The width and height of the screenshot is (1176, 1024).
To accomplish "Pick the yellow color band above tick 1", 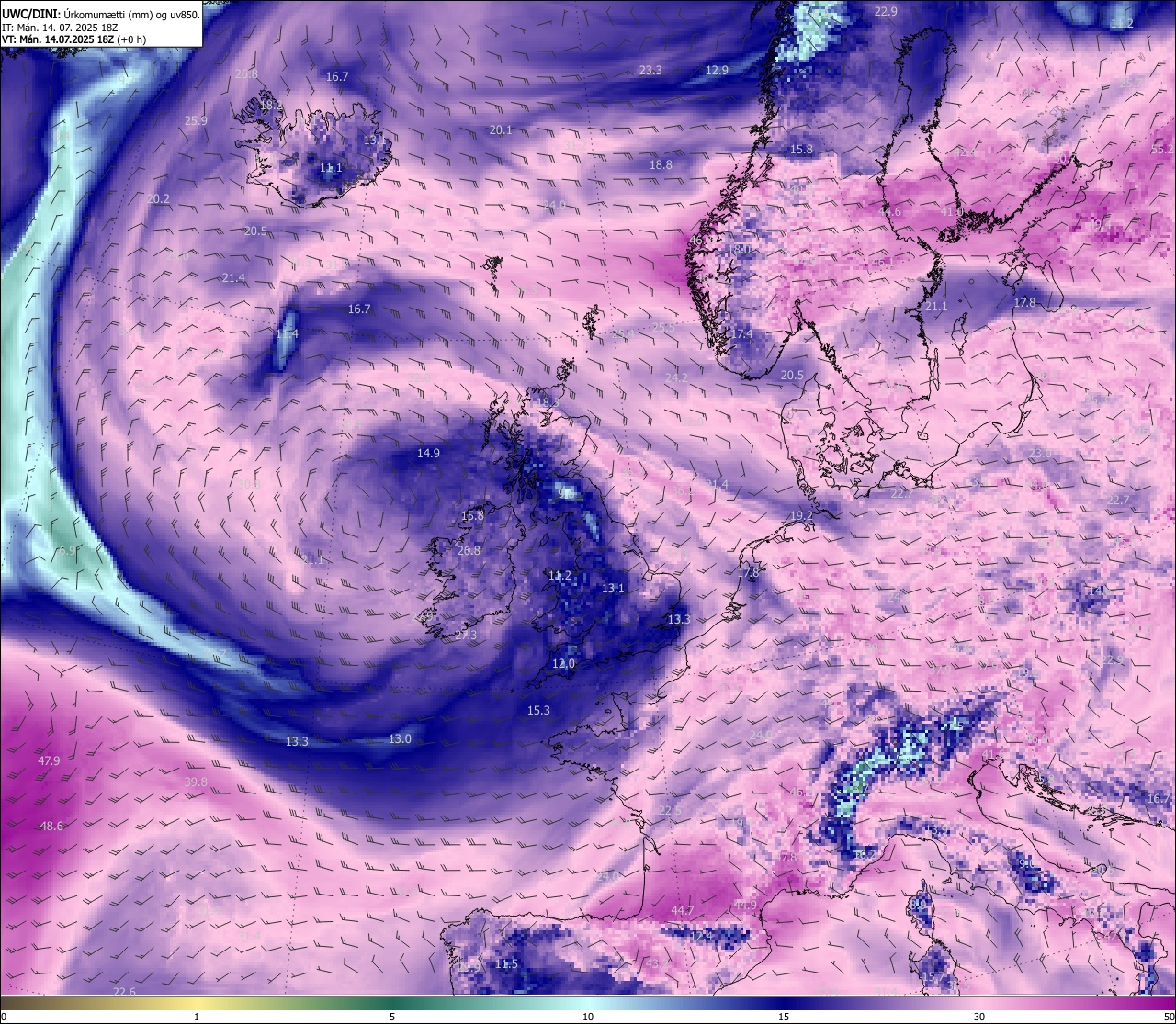I will coord(197,1003).
